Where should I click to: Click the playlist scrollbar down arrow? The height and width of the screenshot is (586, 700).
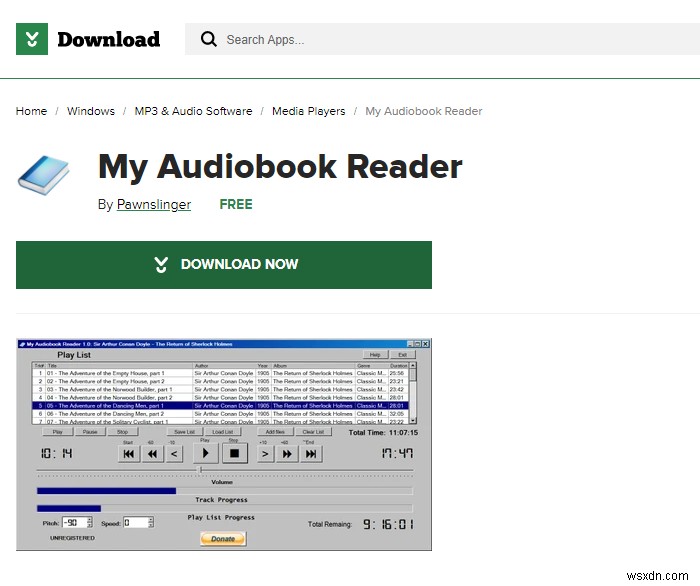click(x=413, y=420)
